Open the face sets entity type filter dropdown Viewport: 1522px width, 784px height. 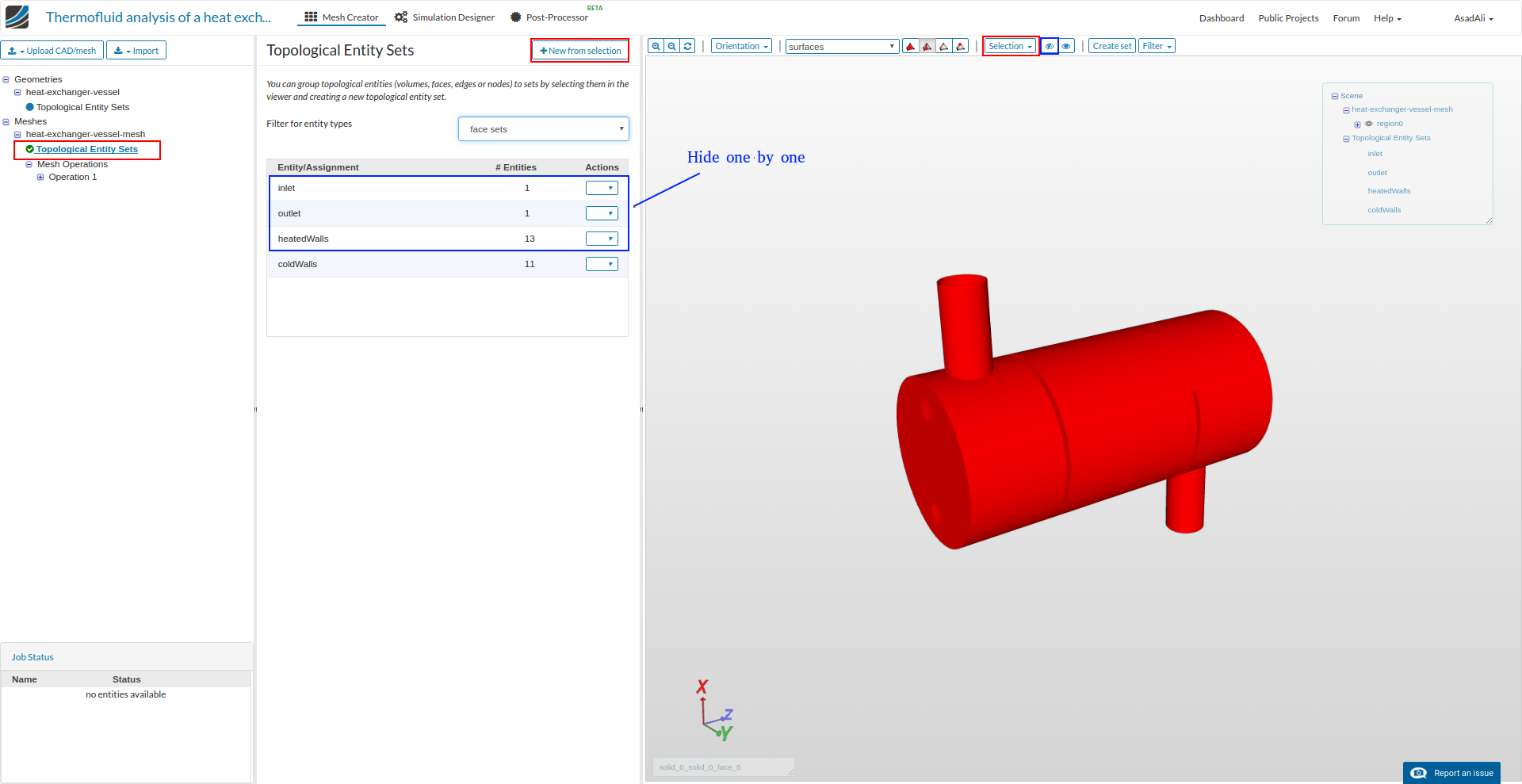pos(543,128)
